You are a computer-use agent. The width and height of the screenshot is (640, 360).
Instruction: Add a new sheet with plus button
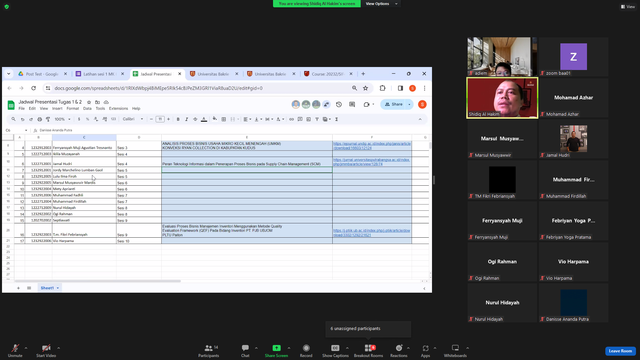point(18,288)
